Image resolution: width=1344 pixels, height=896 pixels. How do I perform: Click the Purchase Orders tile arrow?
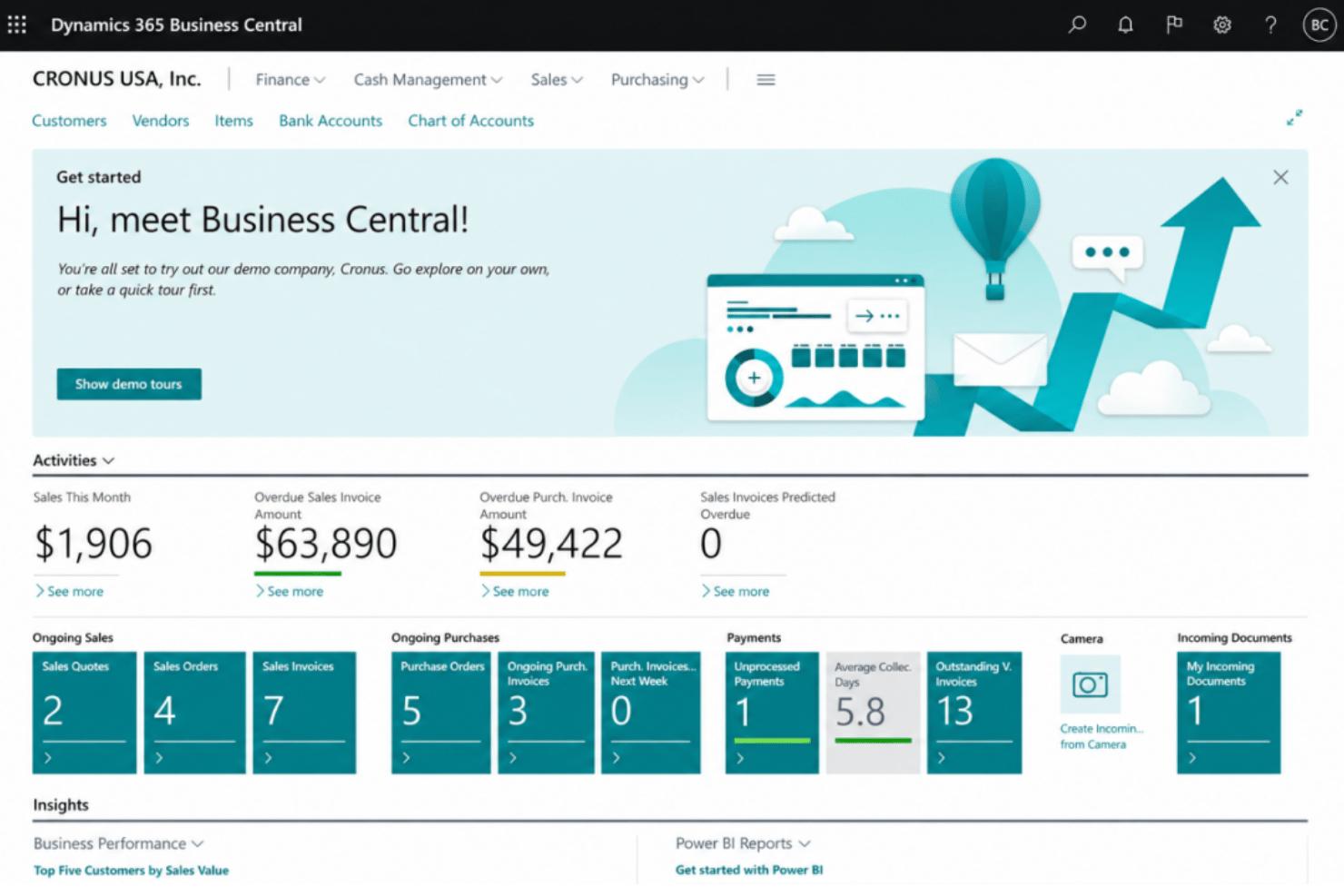point(406,757)
